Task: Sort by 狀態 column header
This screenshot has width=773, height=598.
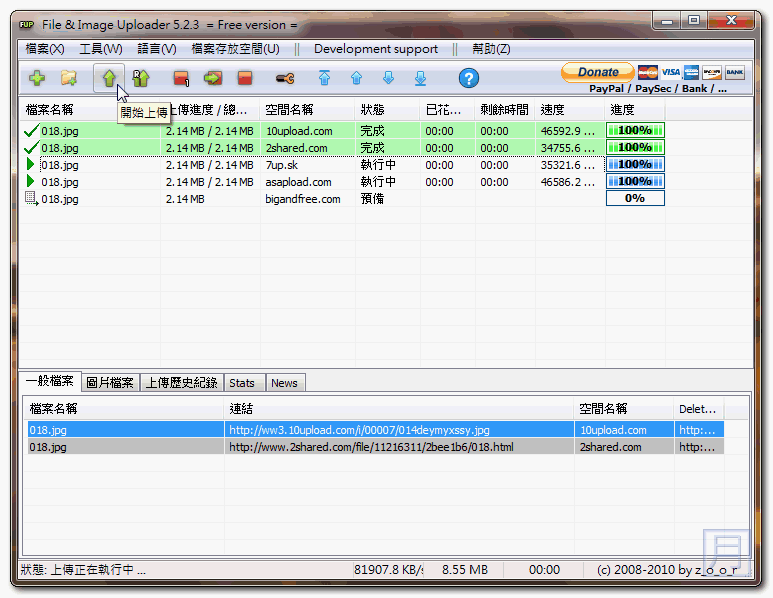Action: (387, 110)
